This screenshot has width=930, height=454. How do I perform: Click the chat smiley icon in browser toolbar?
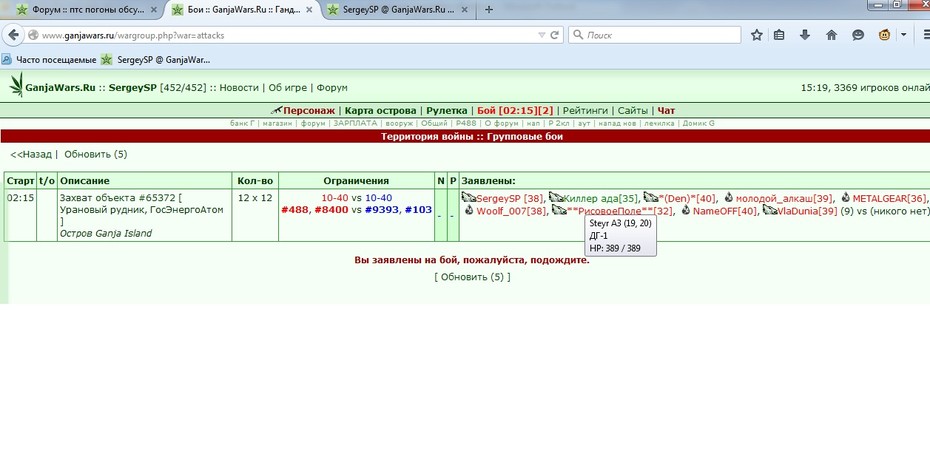(x=858, y=35)
